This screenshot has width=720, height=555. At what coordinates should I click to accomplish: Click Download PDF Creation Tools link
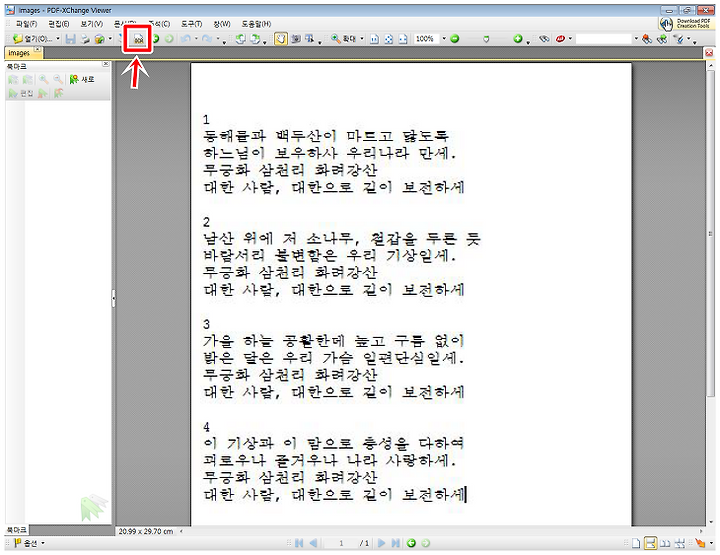point(685,23)
